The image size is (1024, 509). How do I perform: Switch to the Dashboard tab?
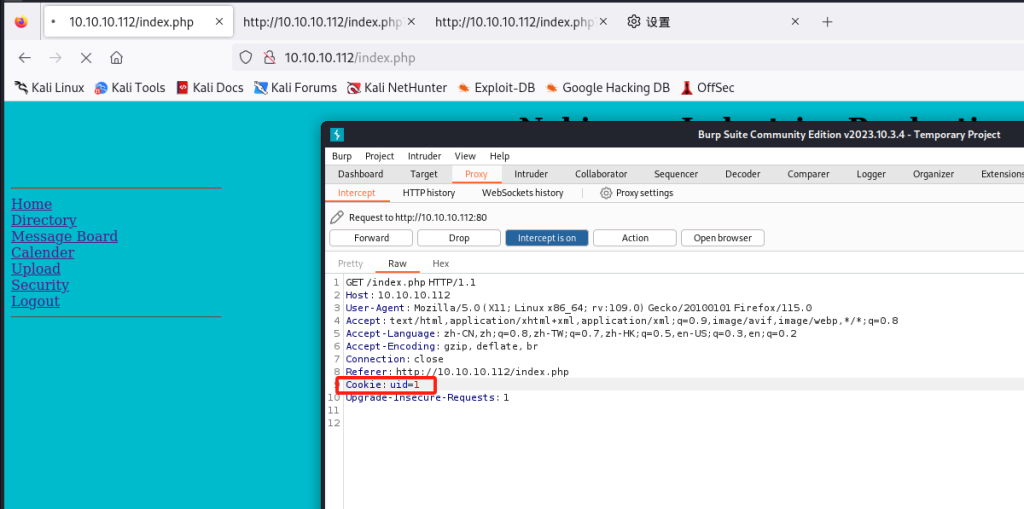pos(360,174)
